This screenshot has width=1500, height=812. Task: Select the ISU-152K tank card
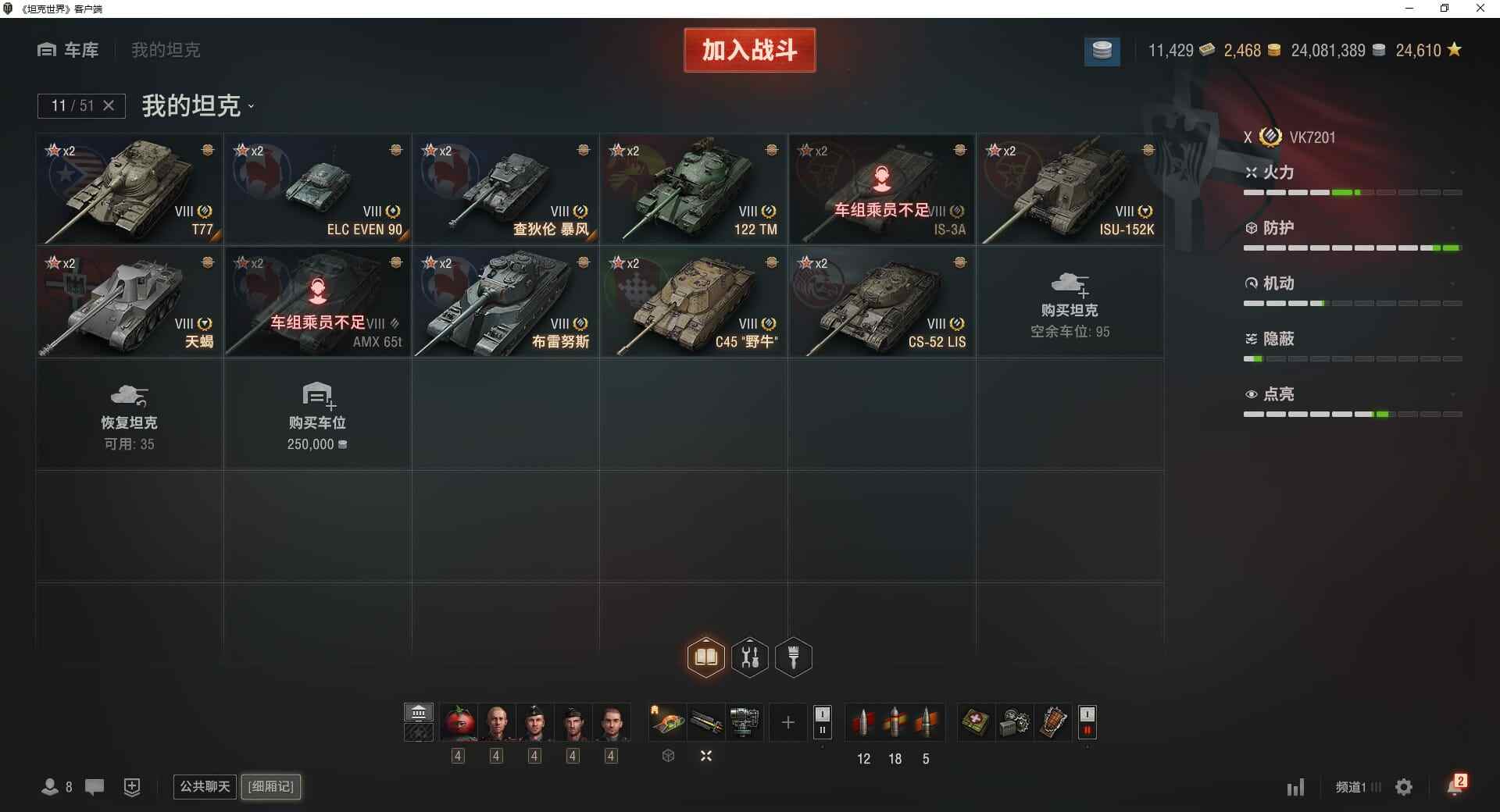(1070, 189)
